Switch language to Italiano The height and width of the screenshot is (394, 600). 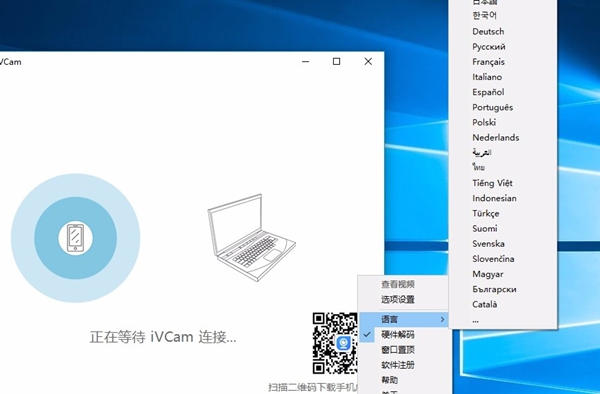(503, 77)
